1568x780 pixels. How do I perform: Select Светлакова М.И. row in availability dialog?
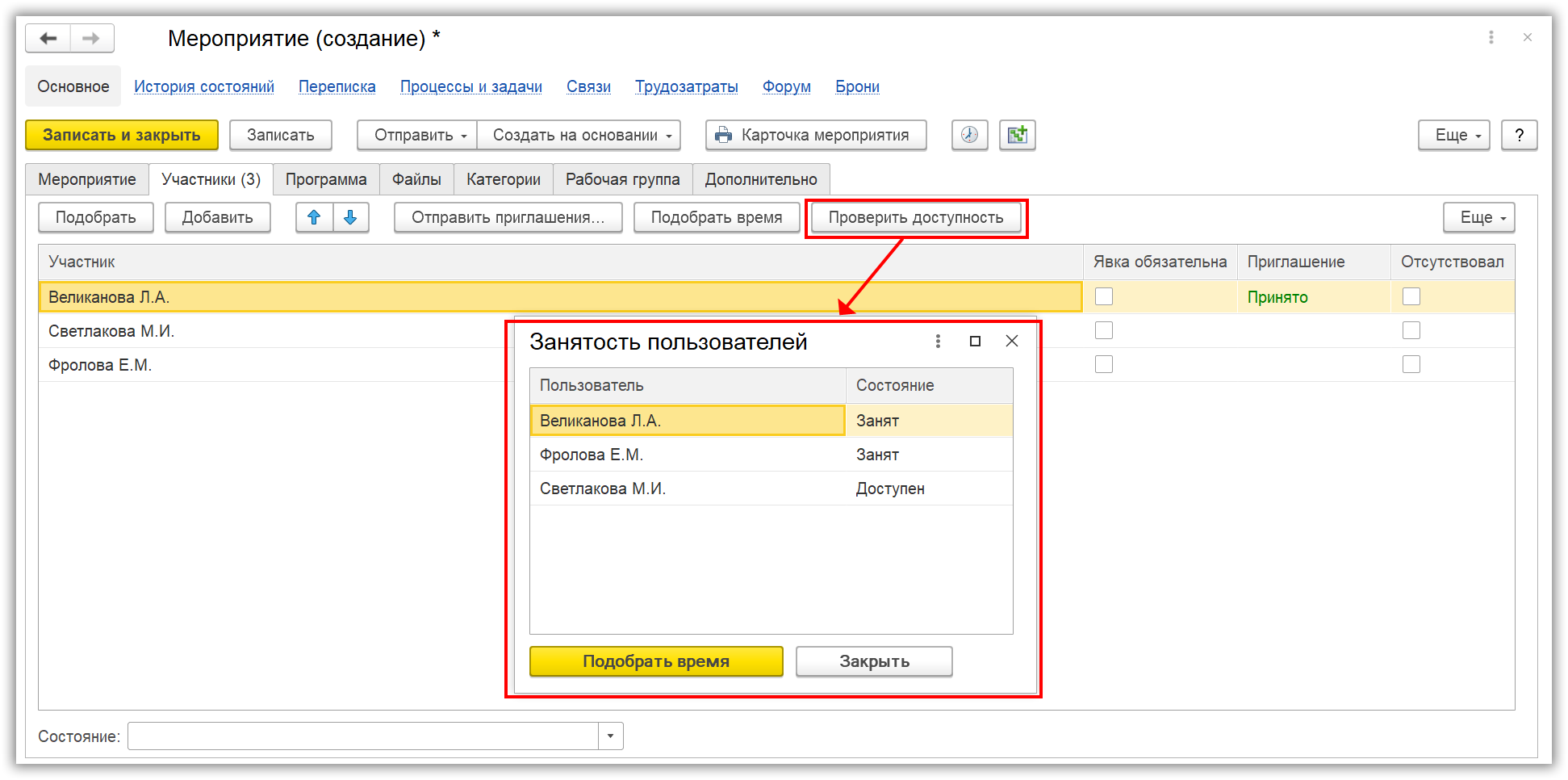[x=686, y=489]
